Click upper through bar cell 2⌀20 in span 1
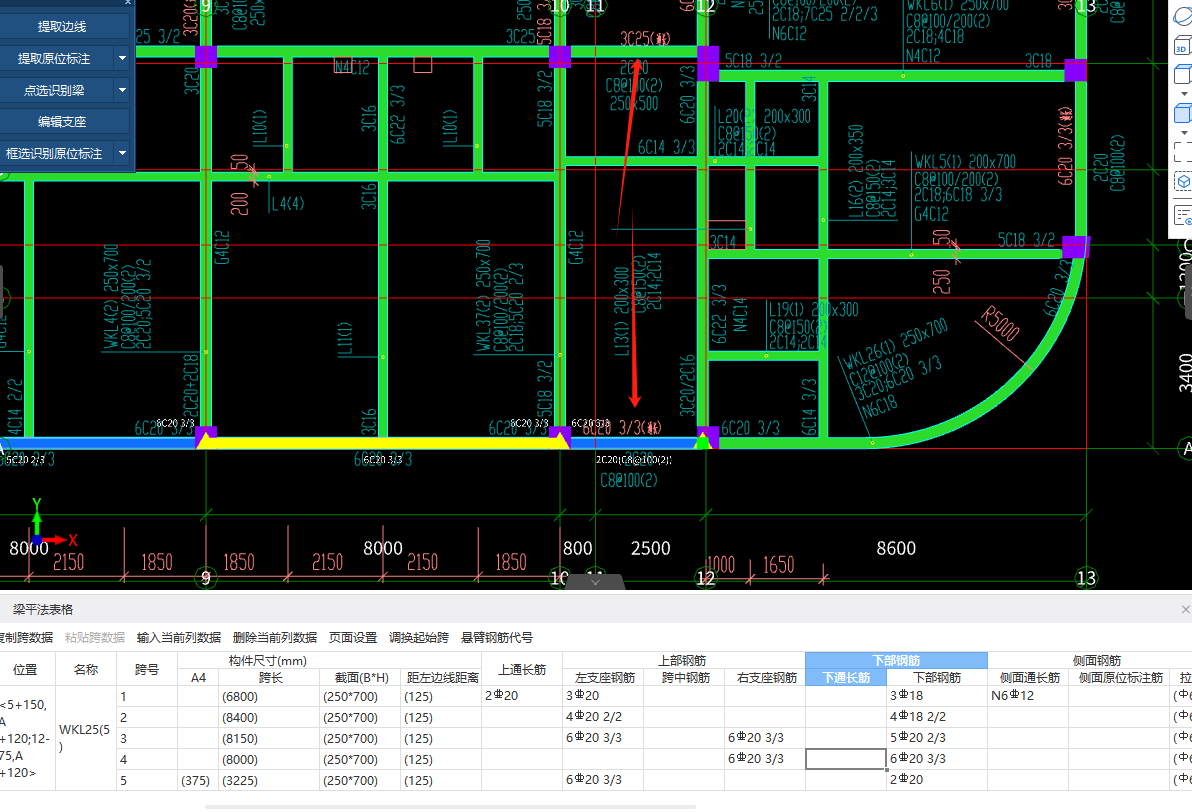 pos(522,696)
